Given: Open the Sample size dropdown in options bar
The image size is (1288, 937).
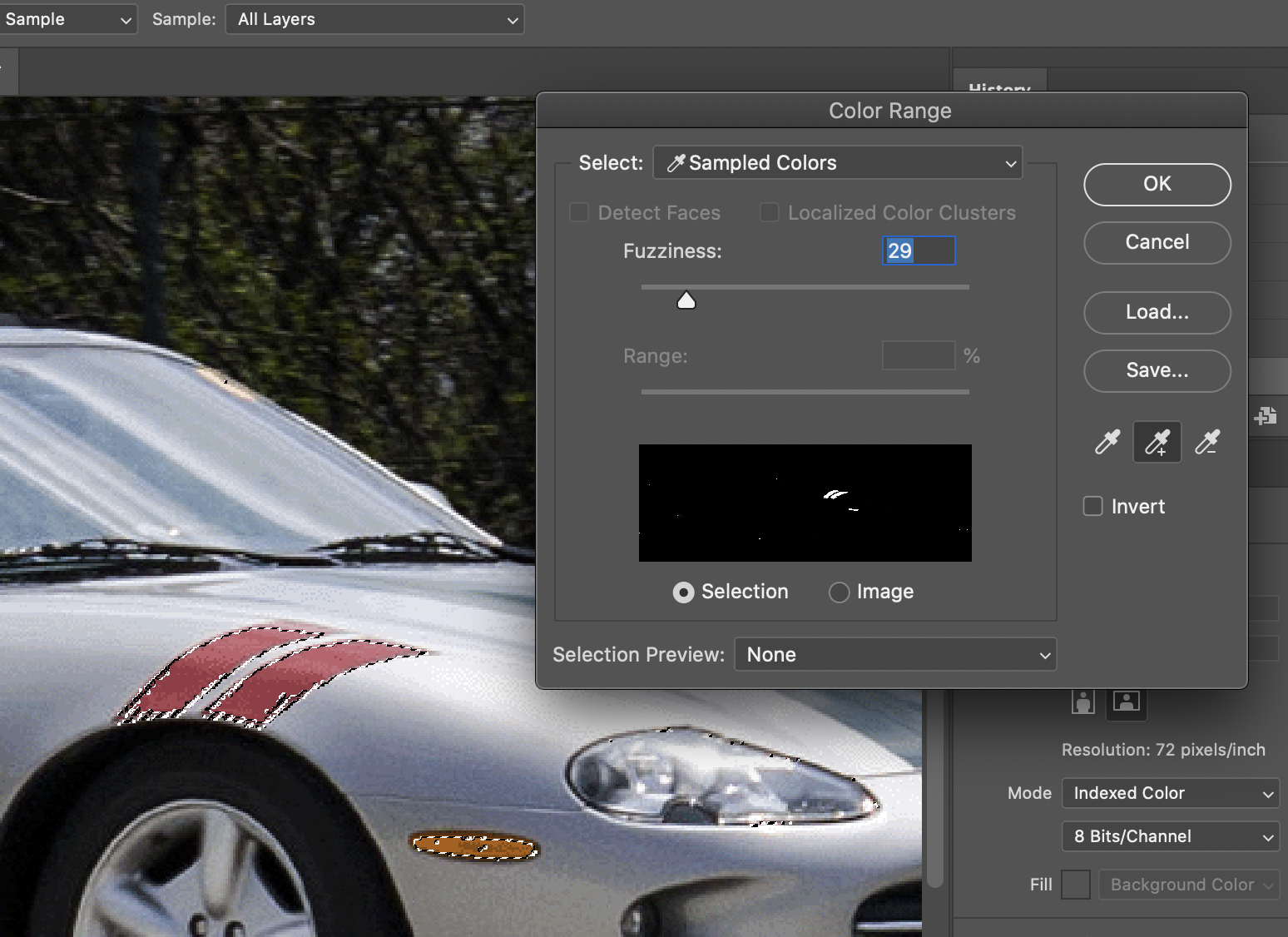Looking at the screenshot, I should [67, 19].
